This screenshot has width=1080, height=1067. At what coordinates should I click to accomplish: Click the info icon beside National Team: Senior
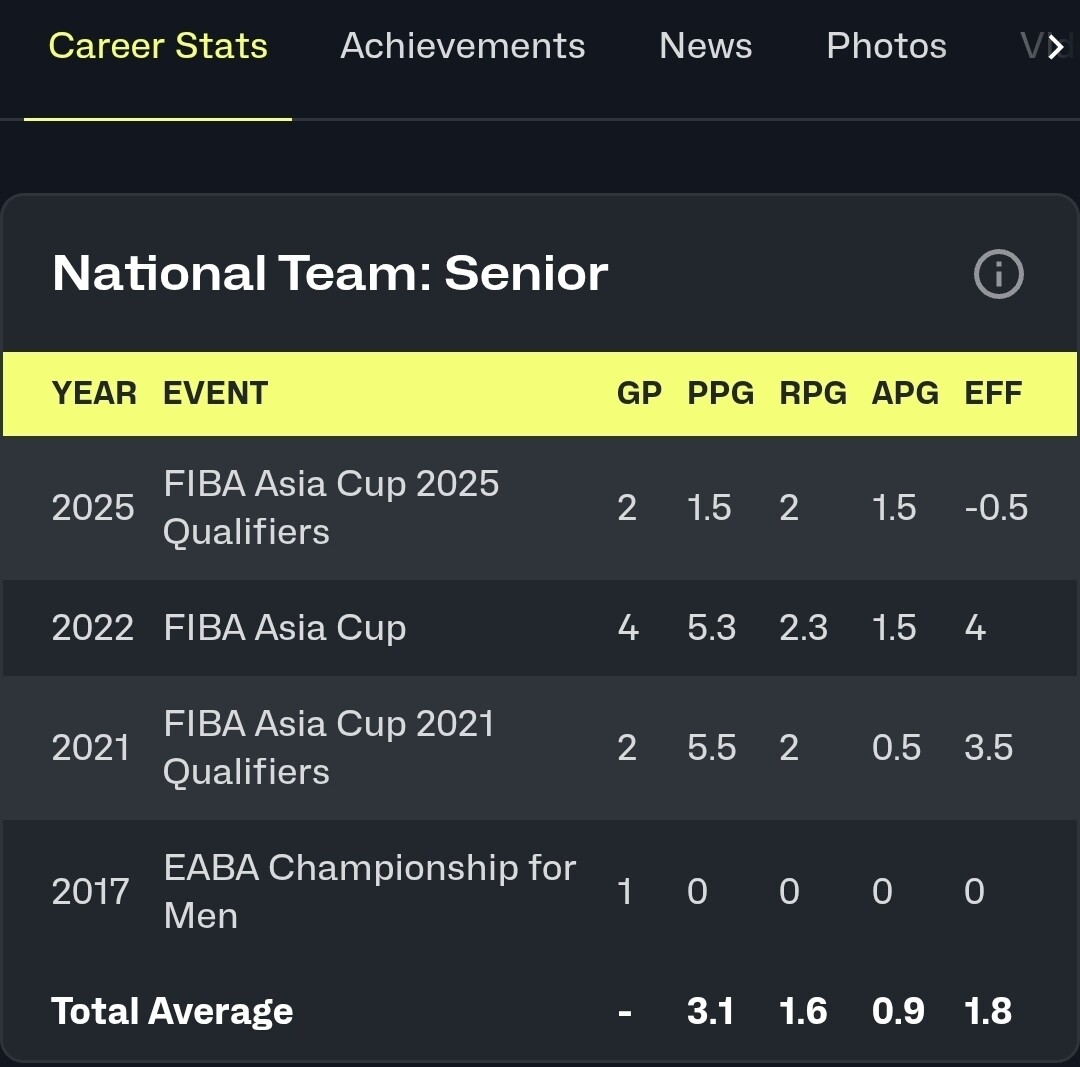[x=998, y=274]
